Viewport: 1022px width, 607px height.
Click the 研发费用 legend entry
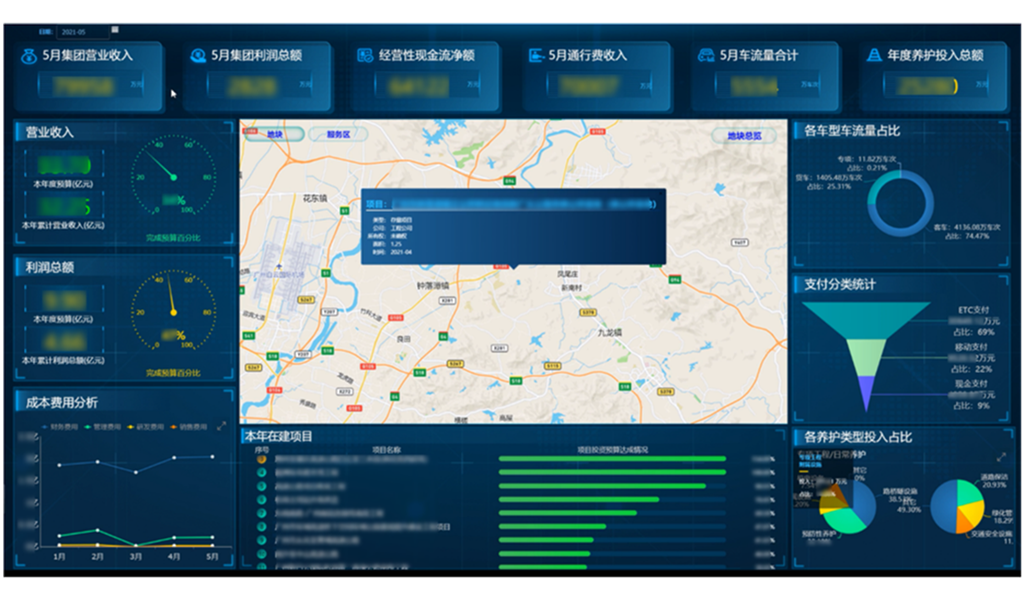[x=149, y=426]
